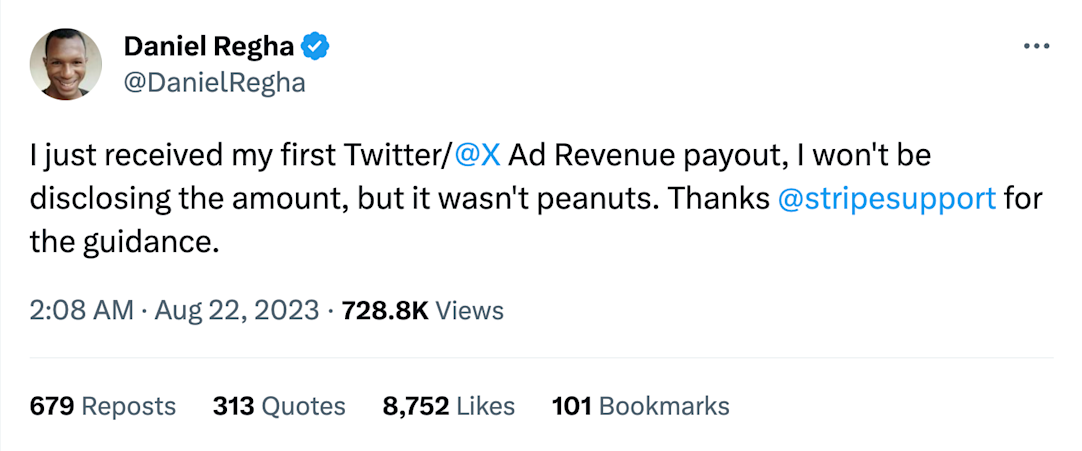Visit the @stripesupport mention
This screenshot has width=1082, height=451.
pos(886,198)
